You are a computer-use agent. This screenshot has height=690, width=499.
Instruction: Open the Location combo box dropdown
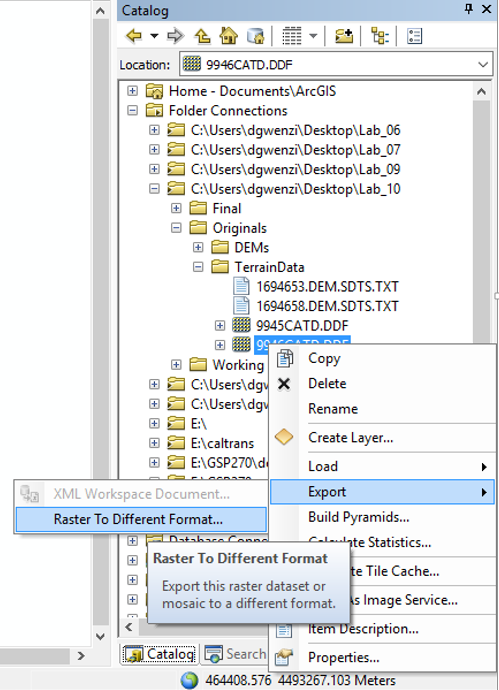click(x=483, y=65)
